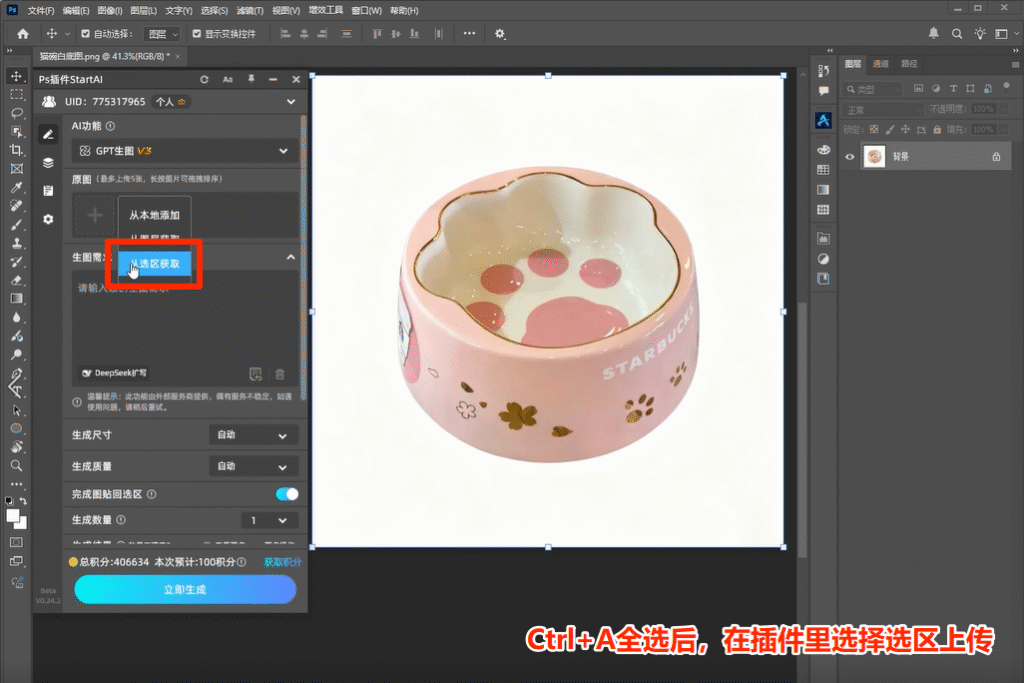Image resolution: width=1024 pixels, height=683 pixels.
Task: Open the 生成质量 dropdown
Action: 253,466
